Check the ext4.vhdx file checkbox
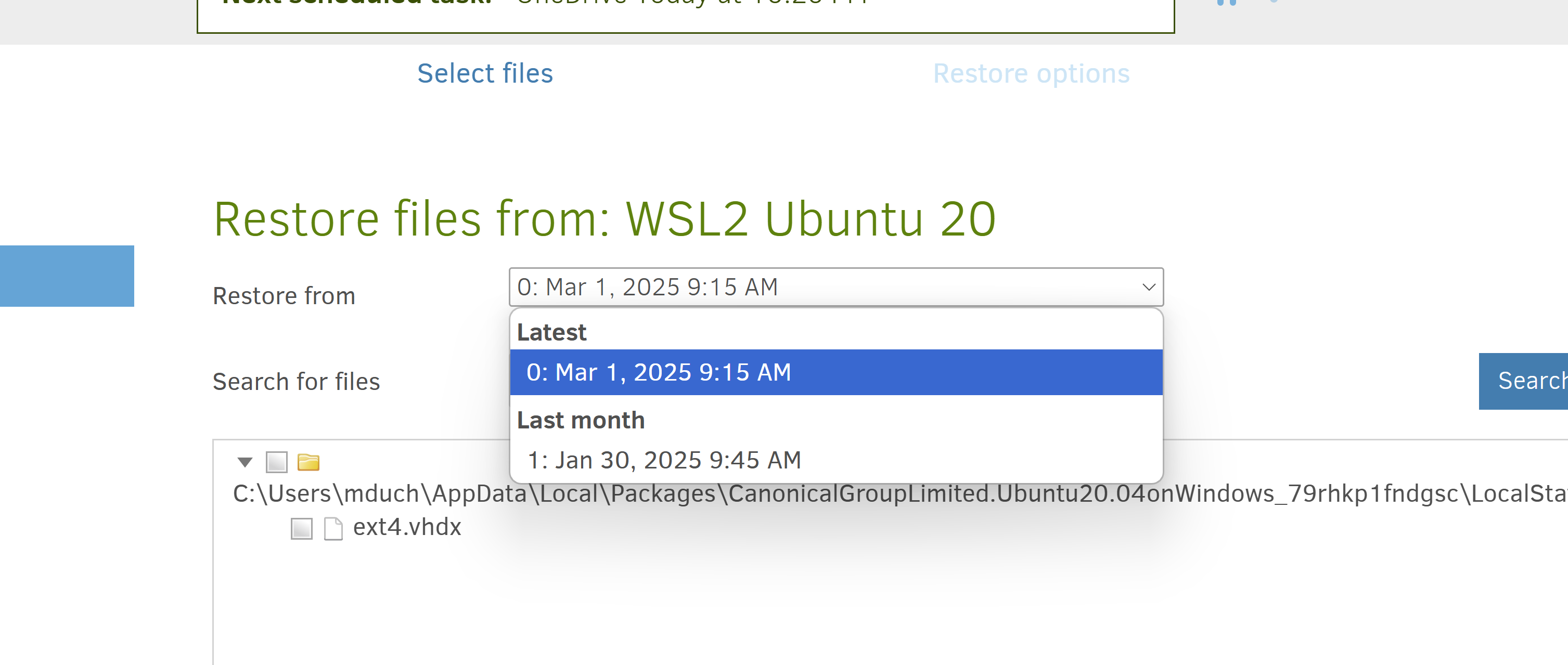The image size is (1568, 665). (301, 528)
